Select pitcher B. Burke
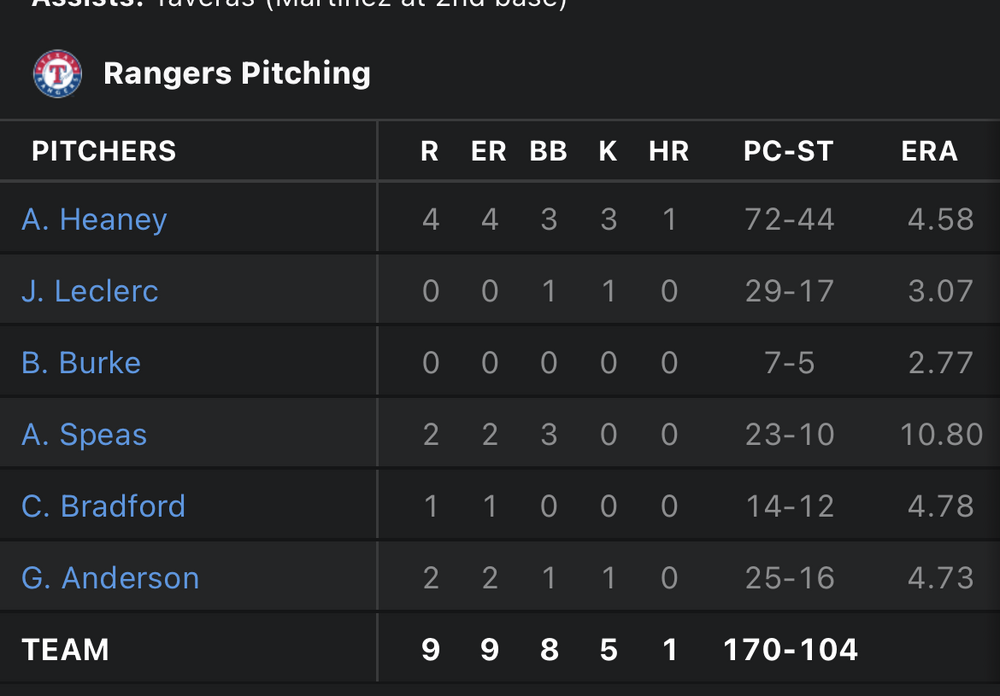This screenshot has height=696, width=1000. click(x=81, y=362)
